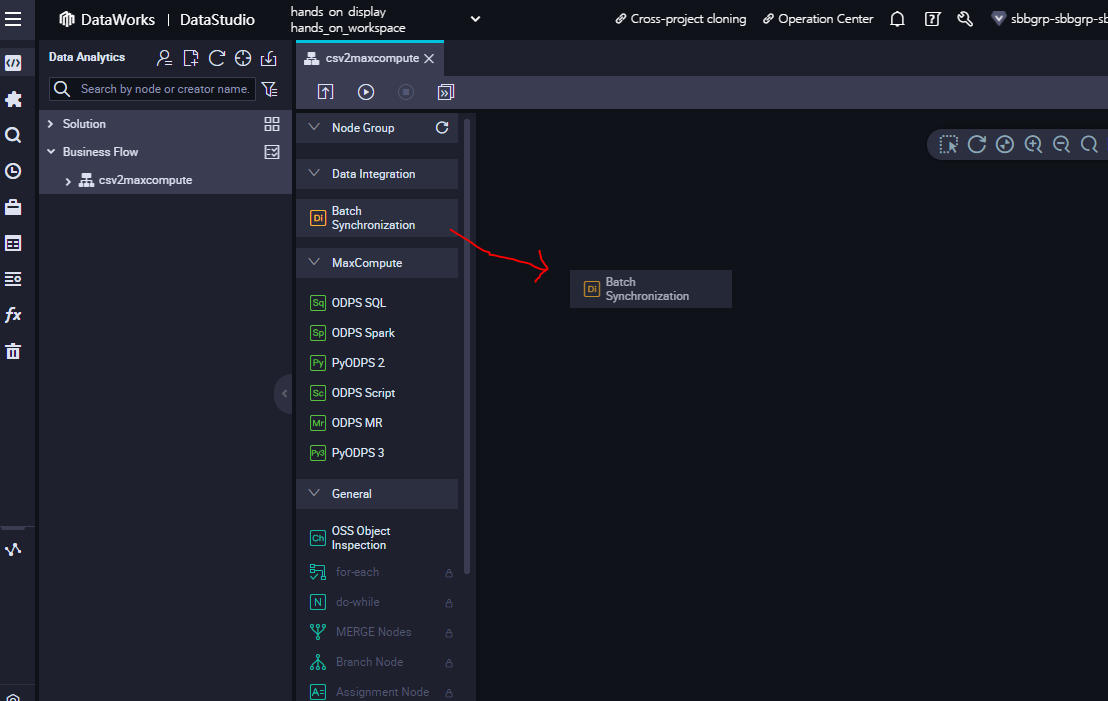Viewport: 1108px width, 701px height.
Task: Click the submit upload toolbar icon
Action: click(x=325, y=92)
